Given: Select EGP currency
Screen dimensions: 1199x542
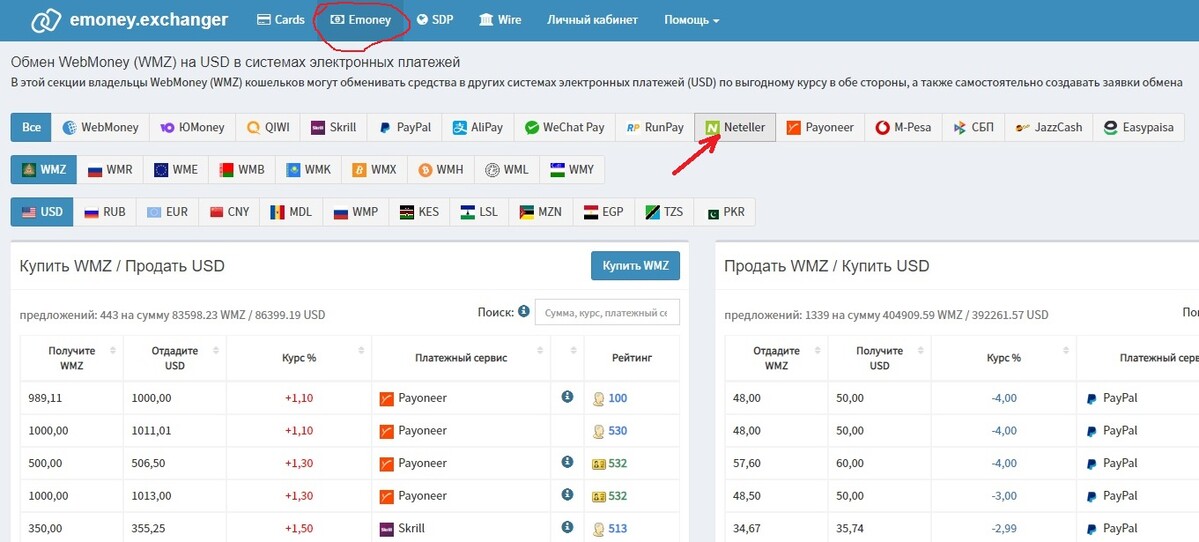Looking at the screenshot, I should 603,212.
